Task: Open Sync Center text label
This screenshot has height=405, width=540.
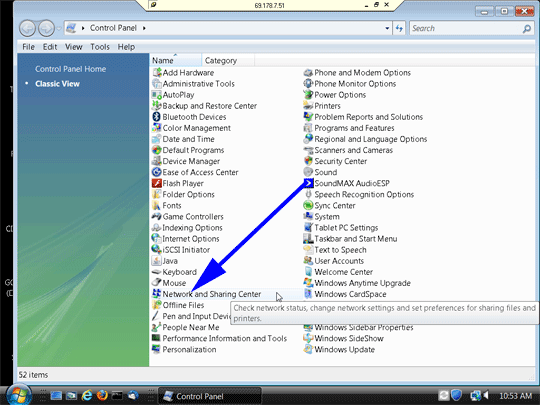Action: click(335, 206)
